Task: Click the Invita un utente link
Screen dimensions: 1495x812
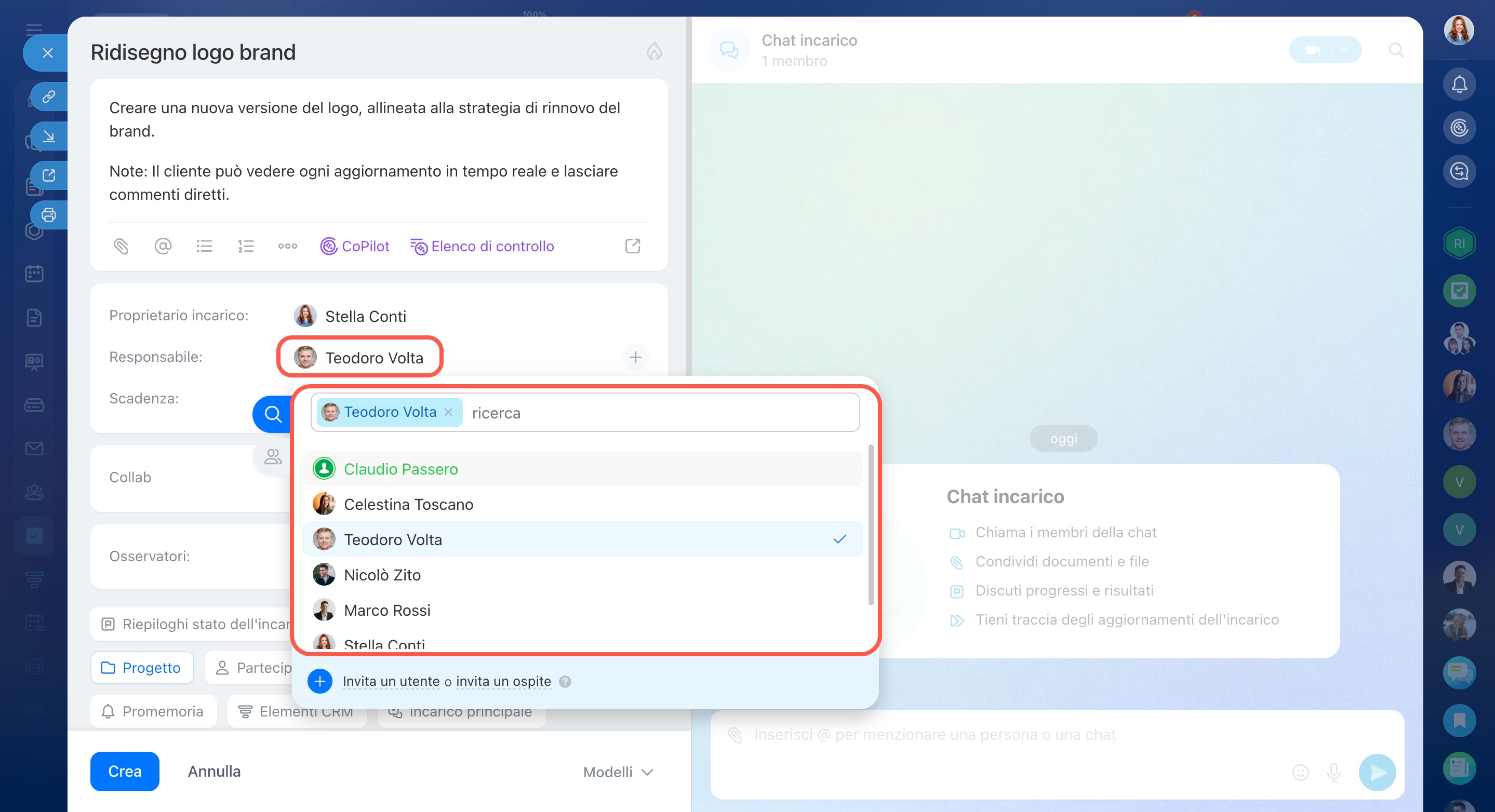Action: [x=391, y=681]
